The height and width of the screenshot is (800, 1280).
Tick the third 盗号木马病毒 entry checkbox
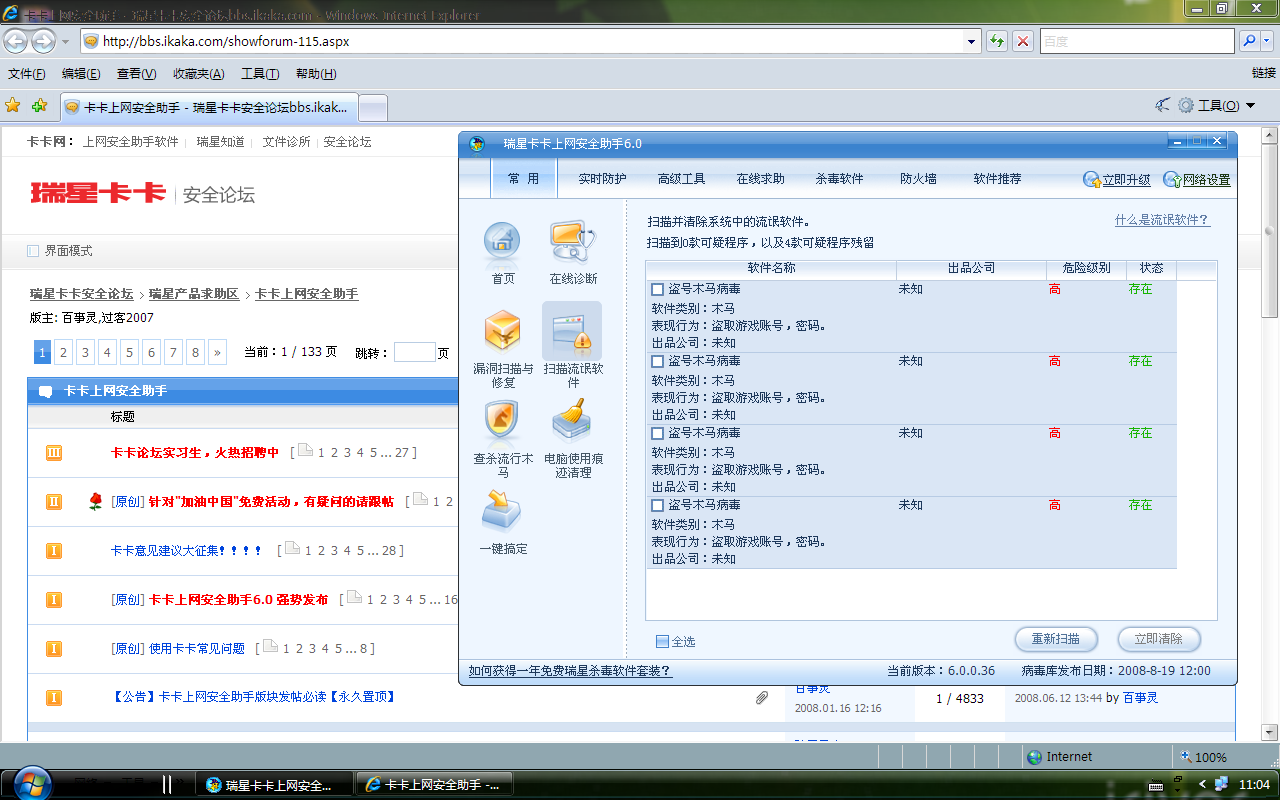(658, 433)
